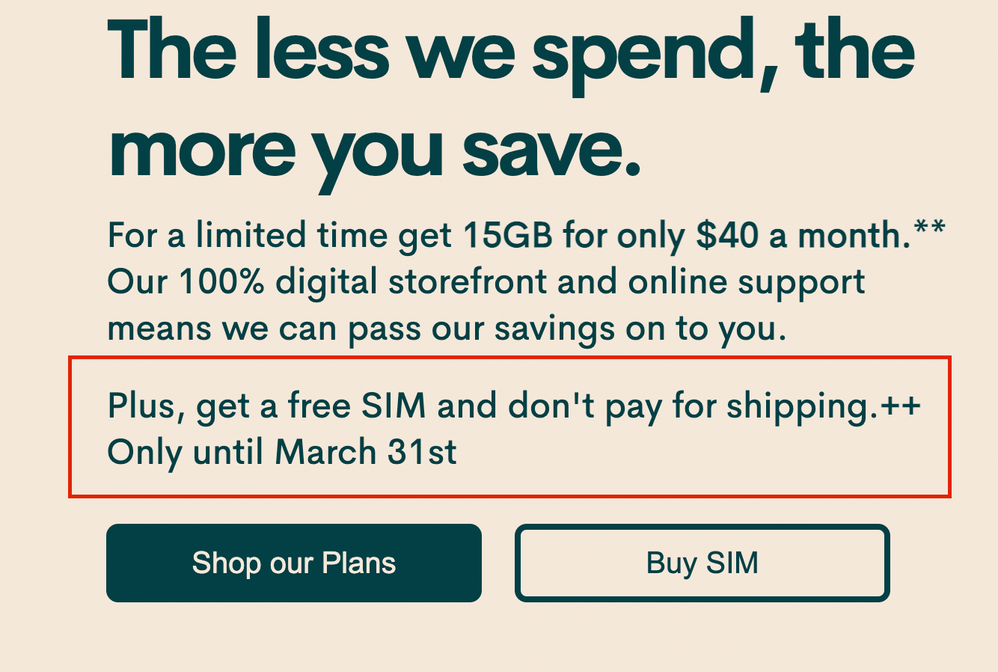Click the Shop our Plans button
The height and width of the screenshot is (672, 998).
pyautogui.click(x=293, y=563)
